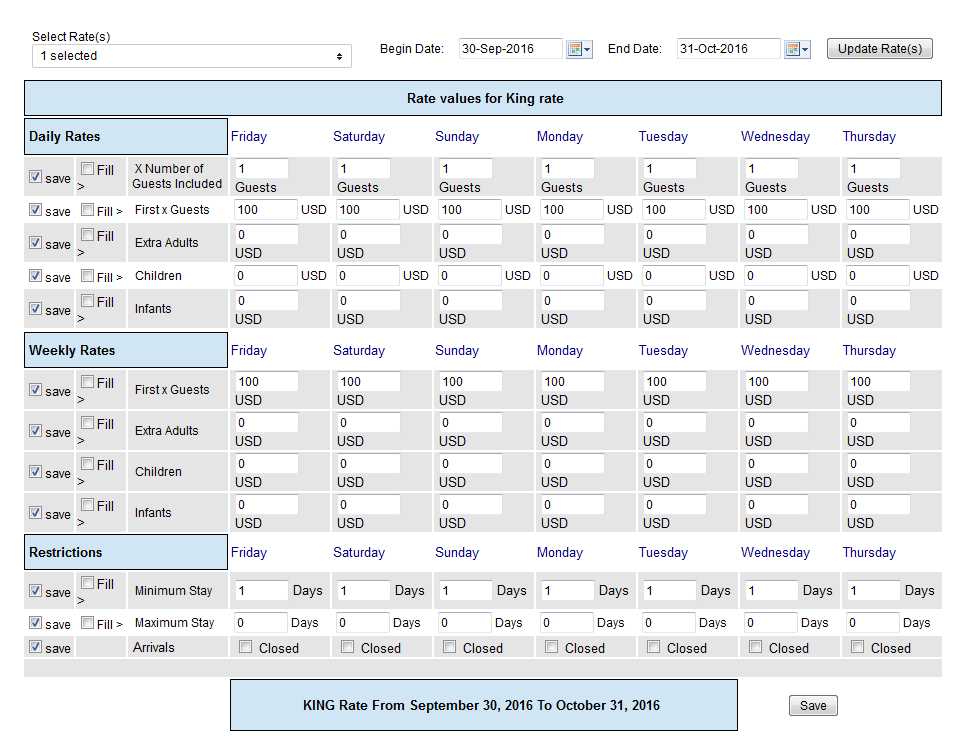The image size is (972, 736).
Task: Check Sunday Arrivals Closed checkbox
Action: point(449,647)
